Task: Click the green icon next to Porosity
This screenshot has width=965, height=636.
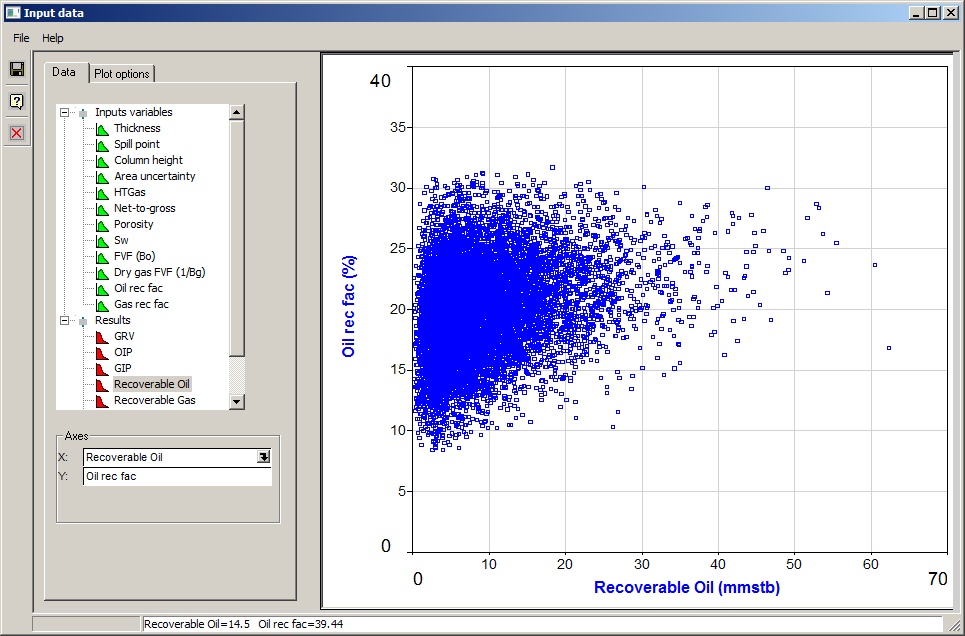Action: pyautogui.click(x=102, y=224)
